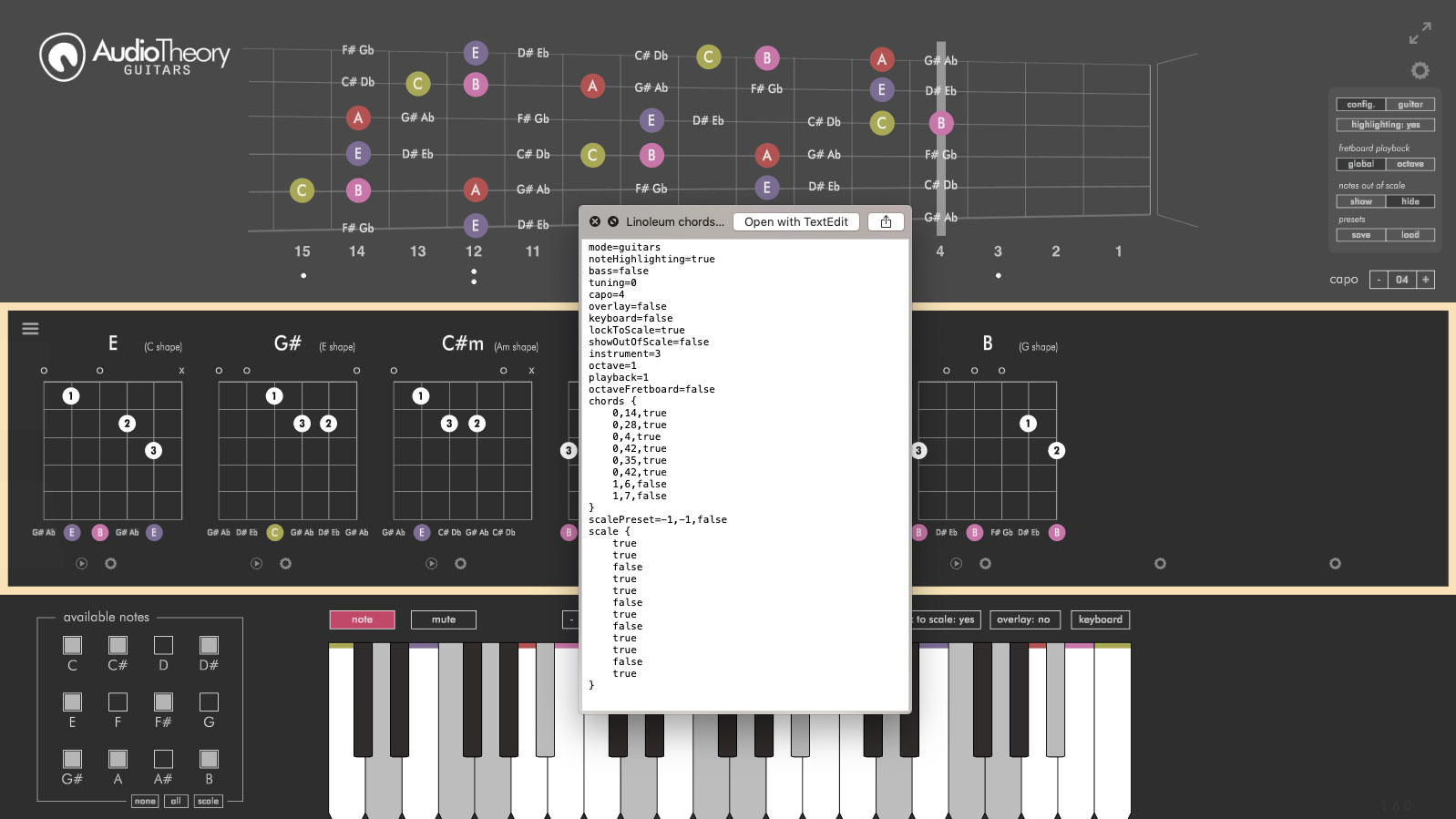Play the C#m chord preview
Screen dimensions: 1456x819
pyautogui.click(x=432, y=564)
